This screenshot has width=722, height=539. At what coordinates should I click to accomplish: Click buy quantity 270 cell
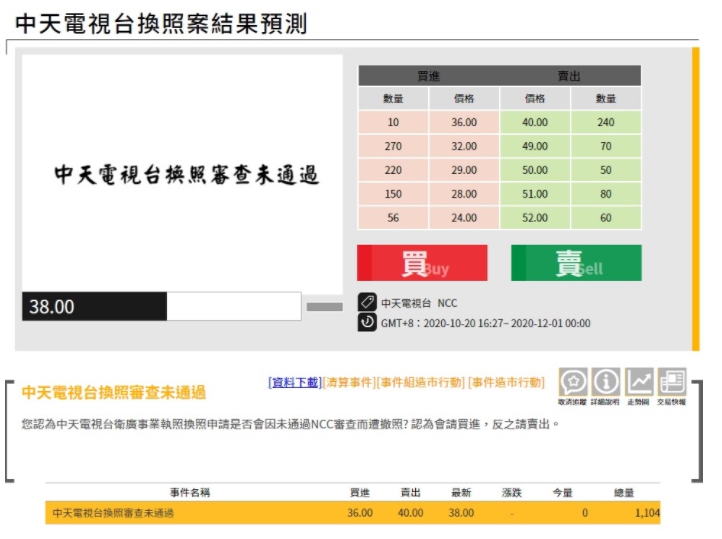[x=393, y=146]
